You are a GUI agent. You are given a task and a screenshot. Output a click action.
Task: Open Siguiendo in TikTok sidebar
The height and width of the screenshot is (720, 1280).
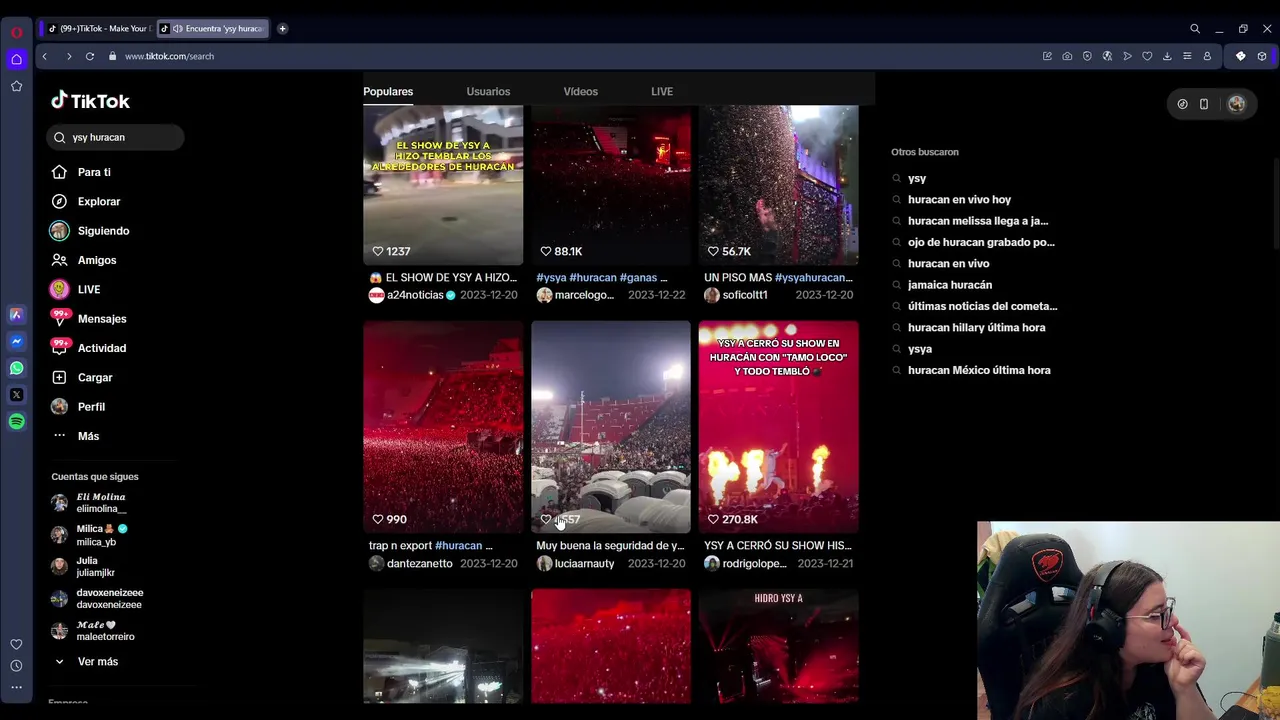[x=103, y=231]
